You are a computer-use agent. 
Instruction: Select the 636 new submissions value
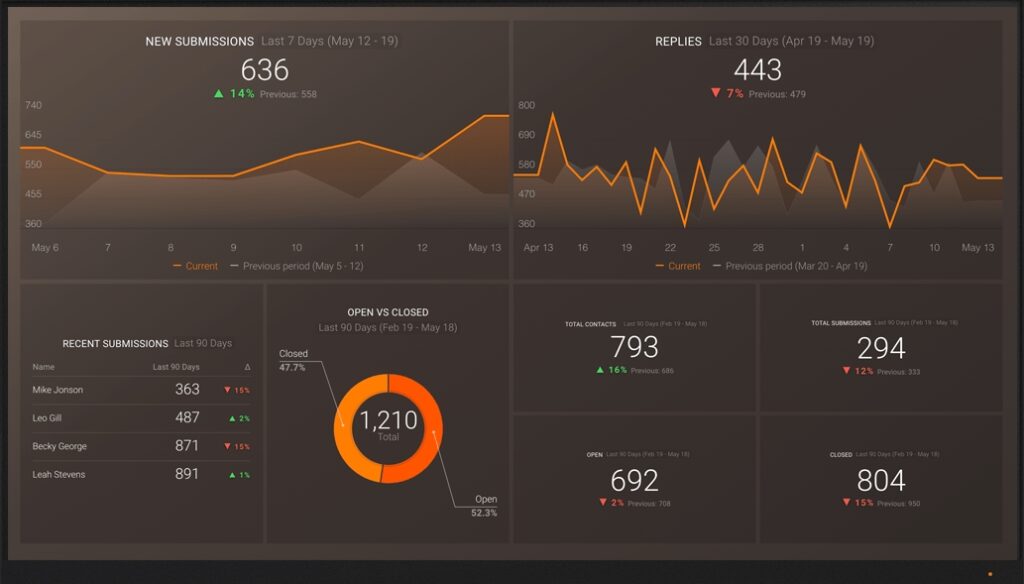point(264,70)
